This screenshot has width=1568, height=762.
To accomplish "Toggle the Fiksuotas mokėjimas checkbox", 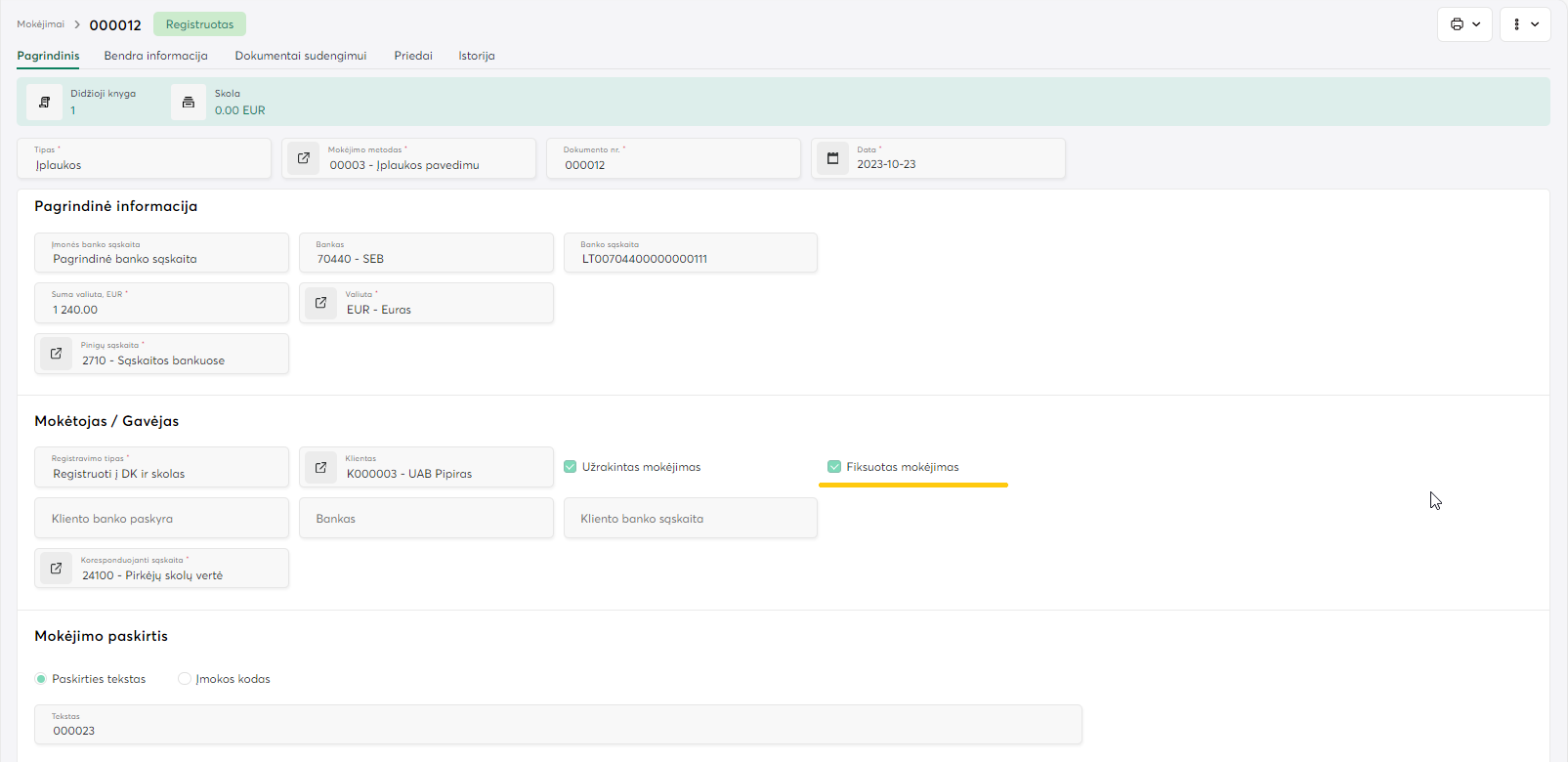I will pos(834,467).
